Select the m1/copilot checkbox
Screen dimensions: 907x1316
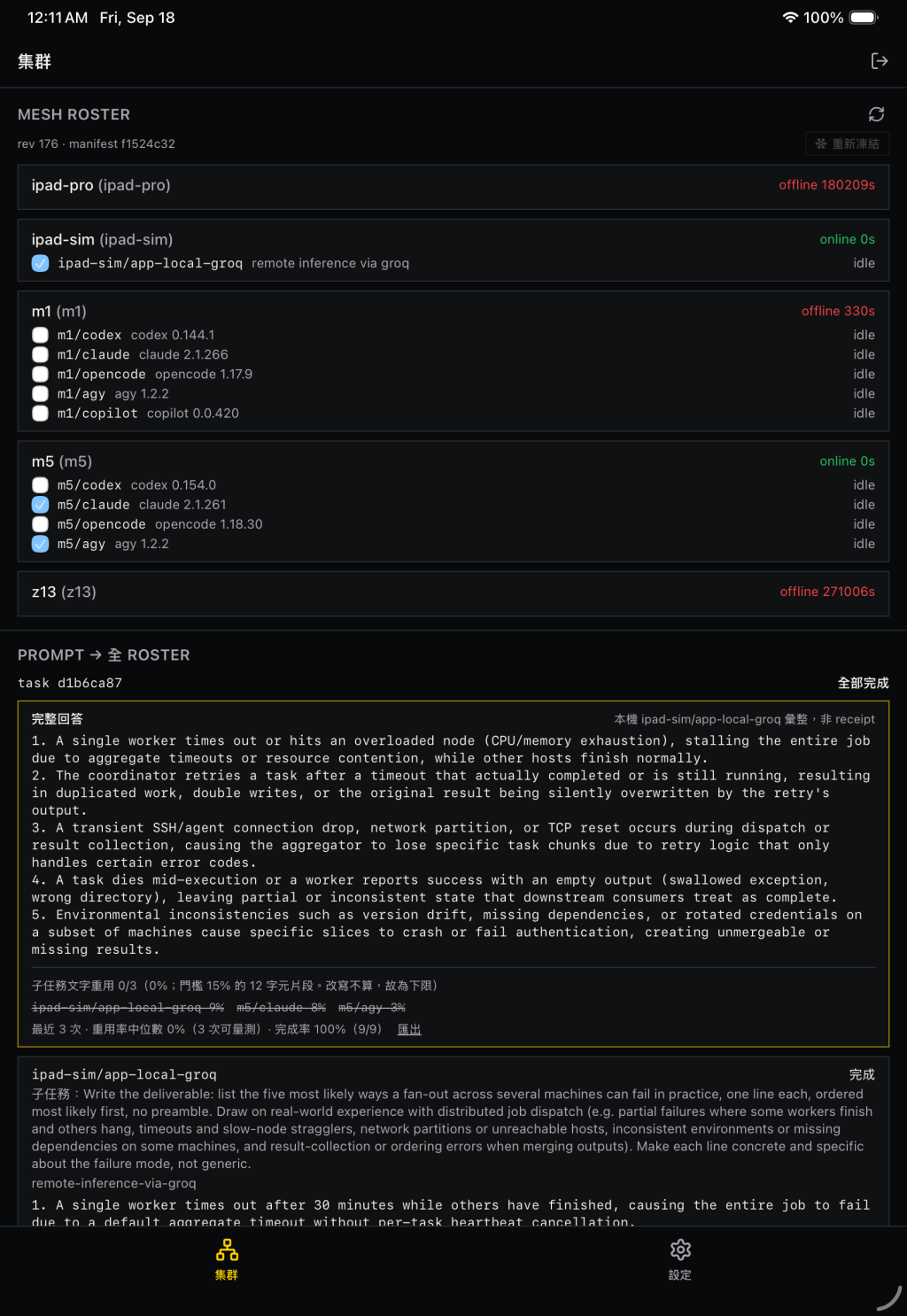(40, 413)
